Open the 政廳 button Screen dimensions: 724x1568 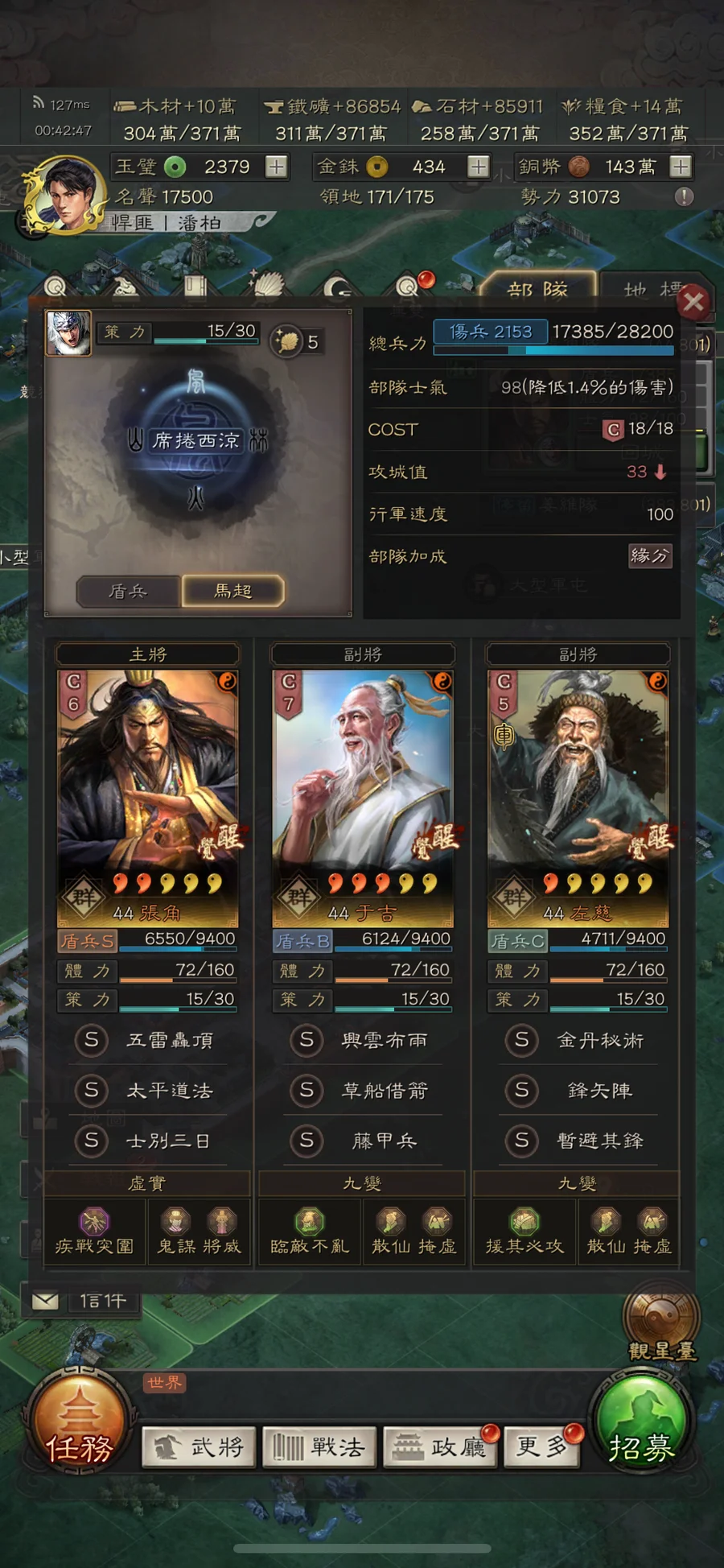click(440, 1447)
